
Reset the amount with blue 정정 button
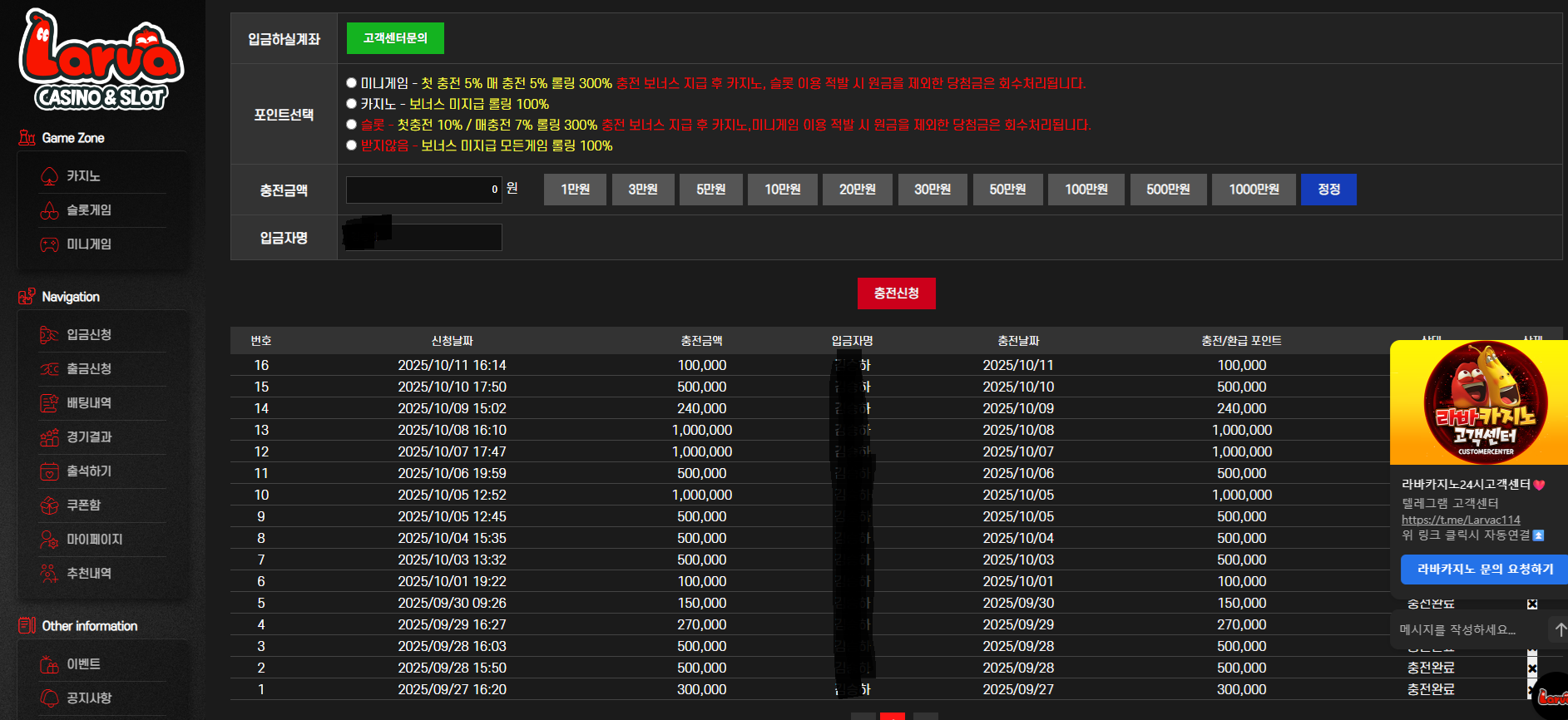point(1328,190)
